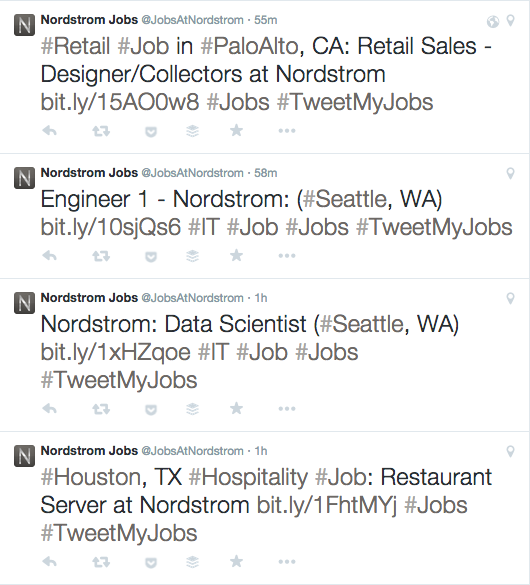
Task: Open the bit.ly/1xHZqoe job link
Action: point(116,352)
